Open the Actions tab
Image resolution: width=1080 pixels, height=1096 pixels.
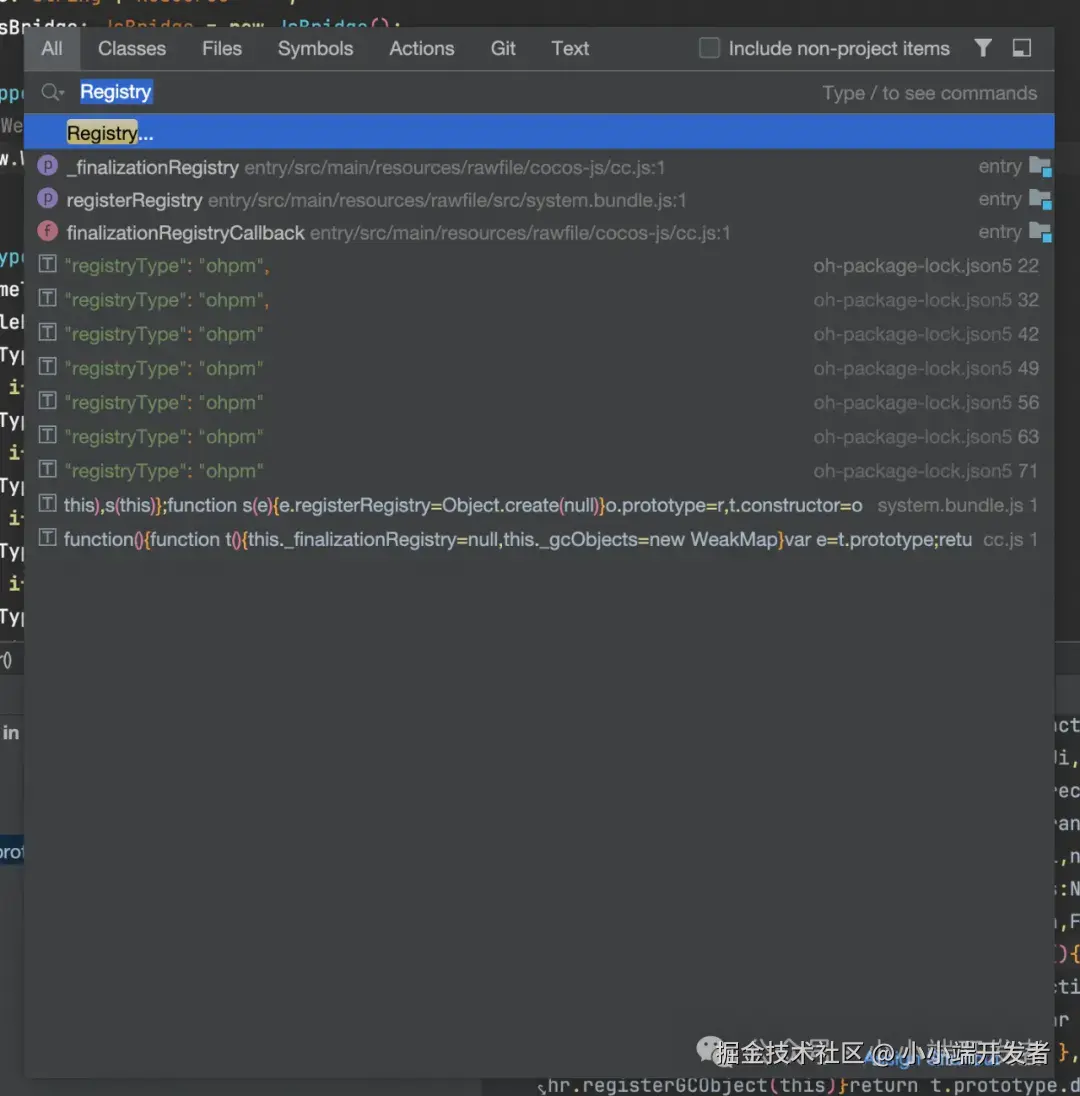(x=422, y=48)
